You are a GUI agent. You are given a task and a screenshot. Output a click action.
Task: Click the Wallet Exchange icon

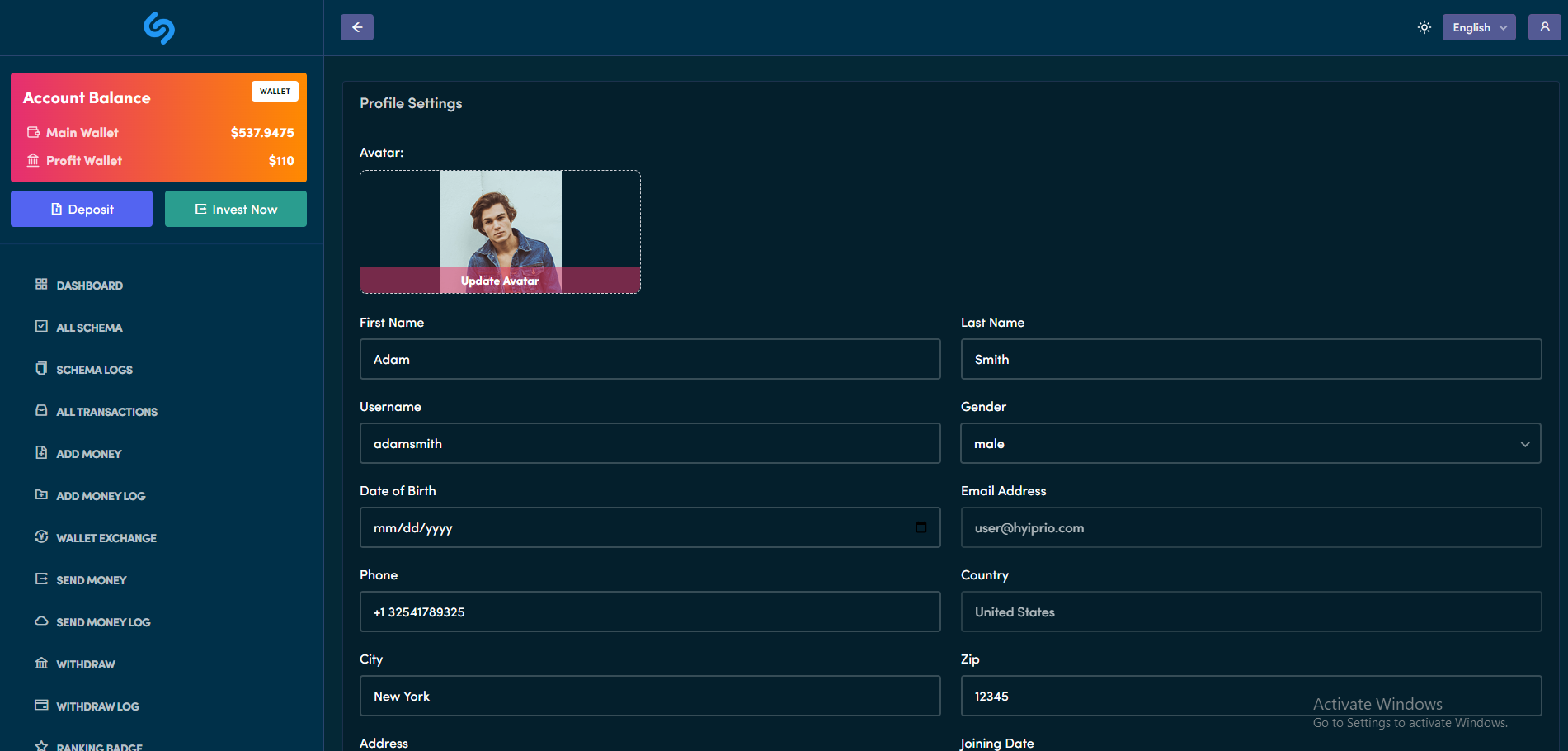coord(41,537)
